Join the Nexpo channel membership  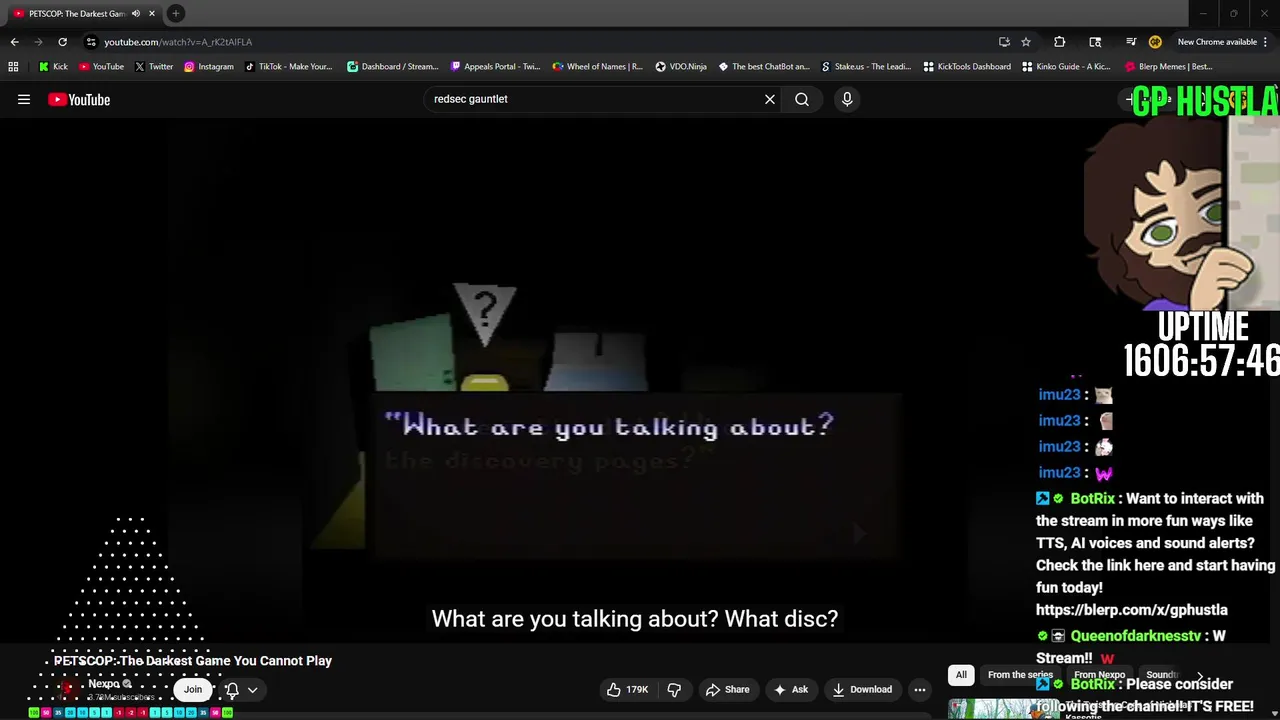pos(193,689)
